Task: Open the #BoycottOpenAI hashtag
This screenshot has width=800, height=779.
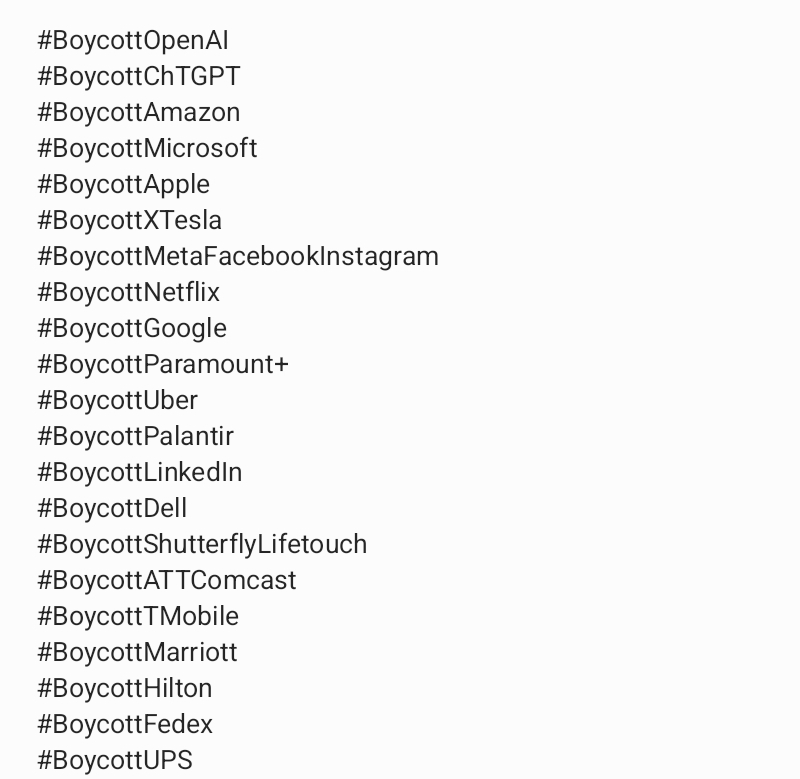Action: [x=133, y=41]
